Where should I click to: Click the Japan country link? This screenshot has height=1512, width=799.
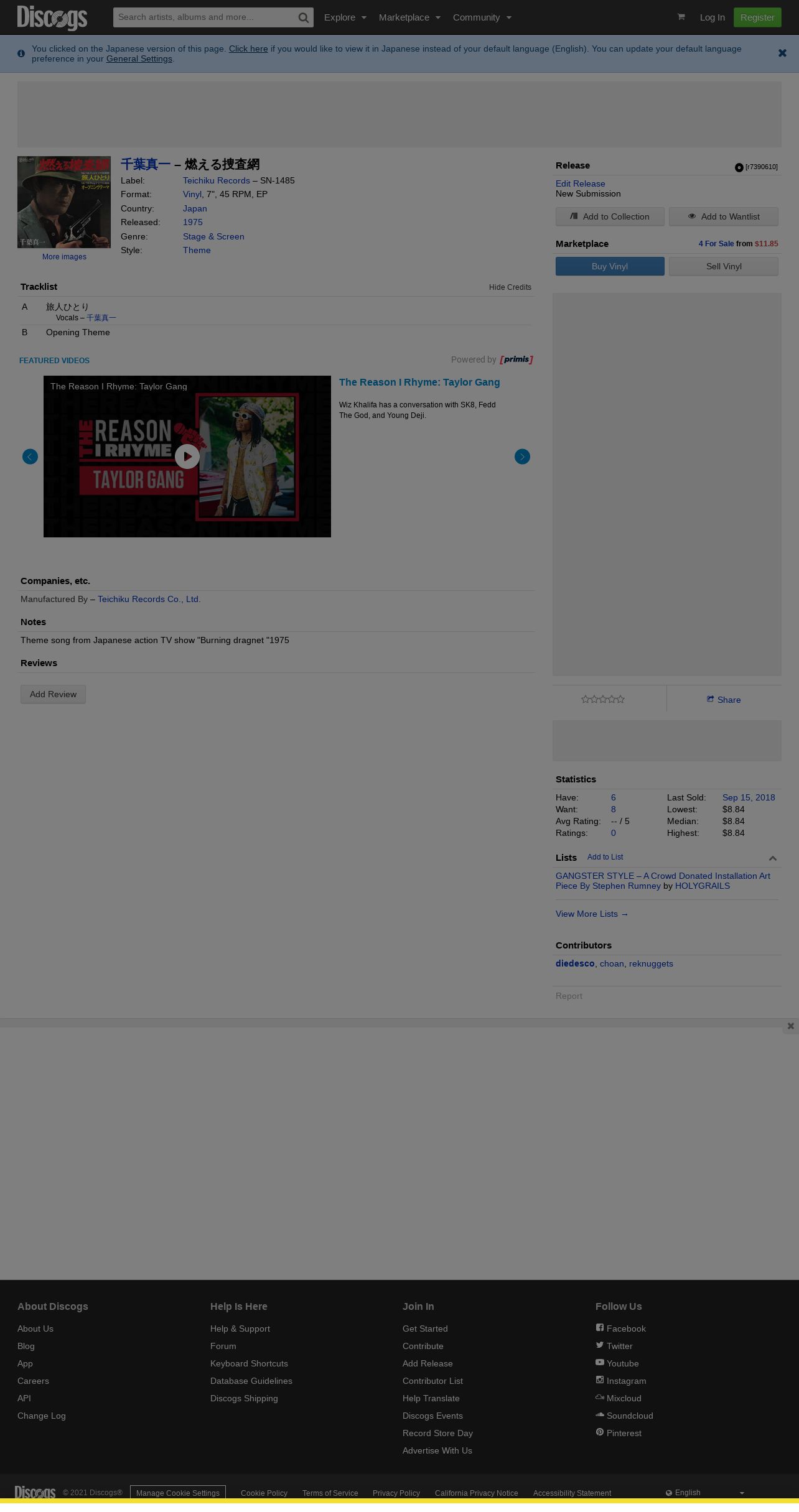tap(195, 208)
